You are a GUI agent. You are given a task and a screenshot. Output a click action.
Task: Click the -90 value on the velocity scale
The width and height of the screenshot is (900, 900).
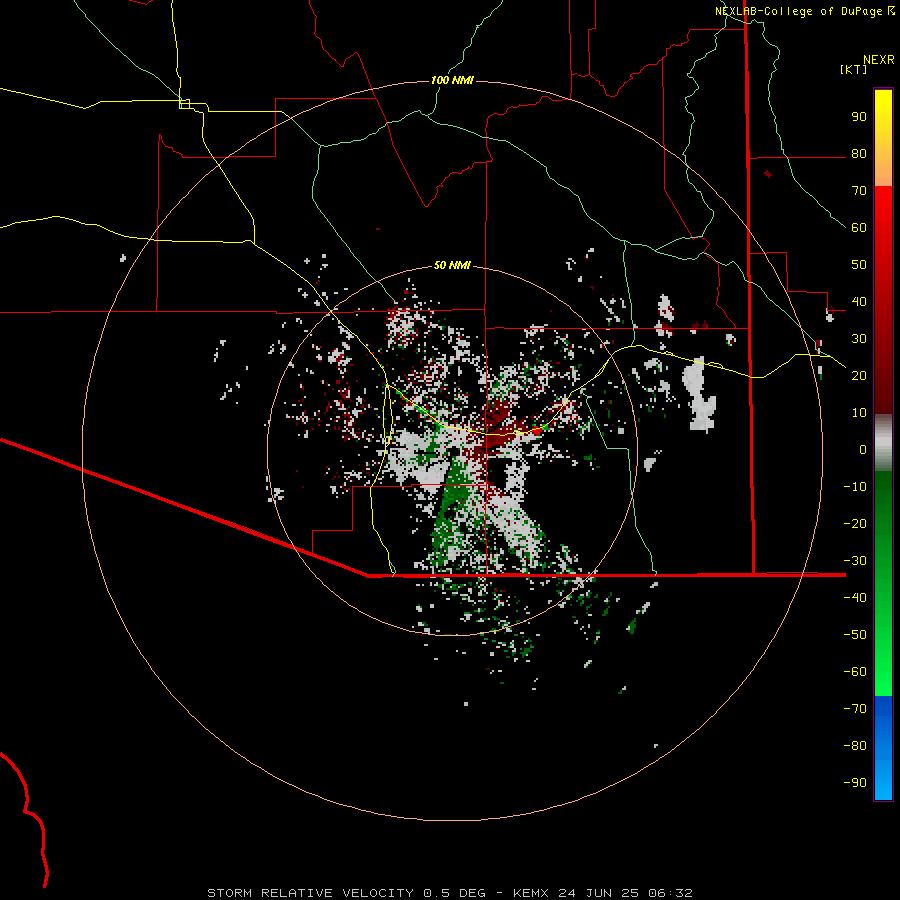coord(855,783)
